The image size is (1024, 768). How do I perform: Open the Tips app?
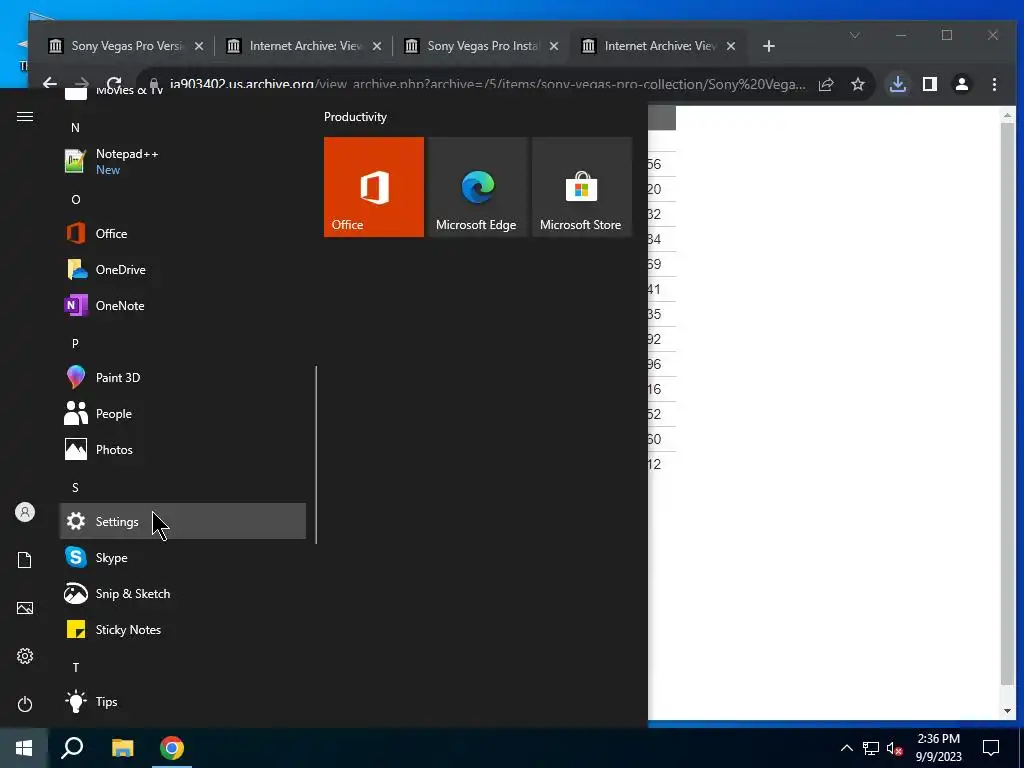183,701
